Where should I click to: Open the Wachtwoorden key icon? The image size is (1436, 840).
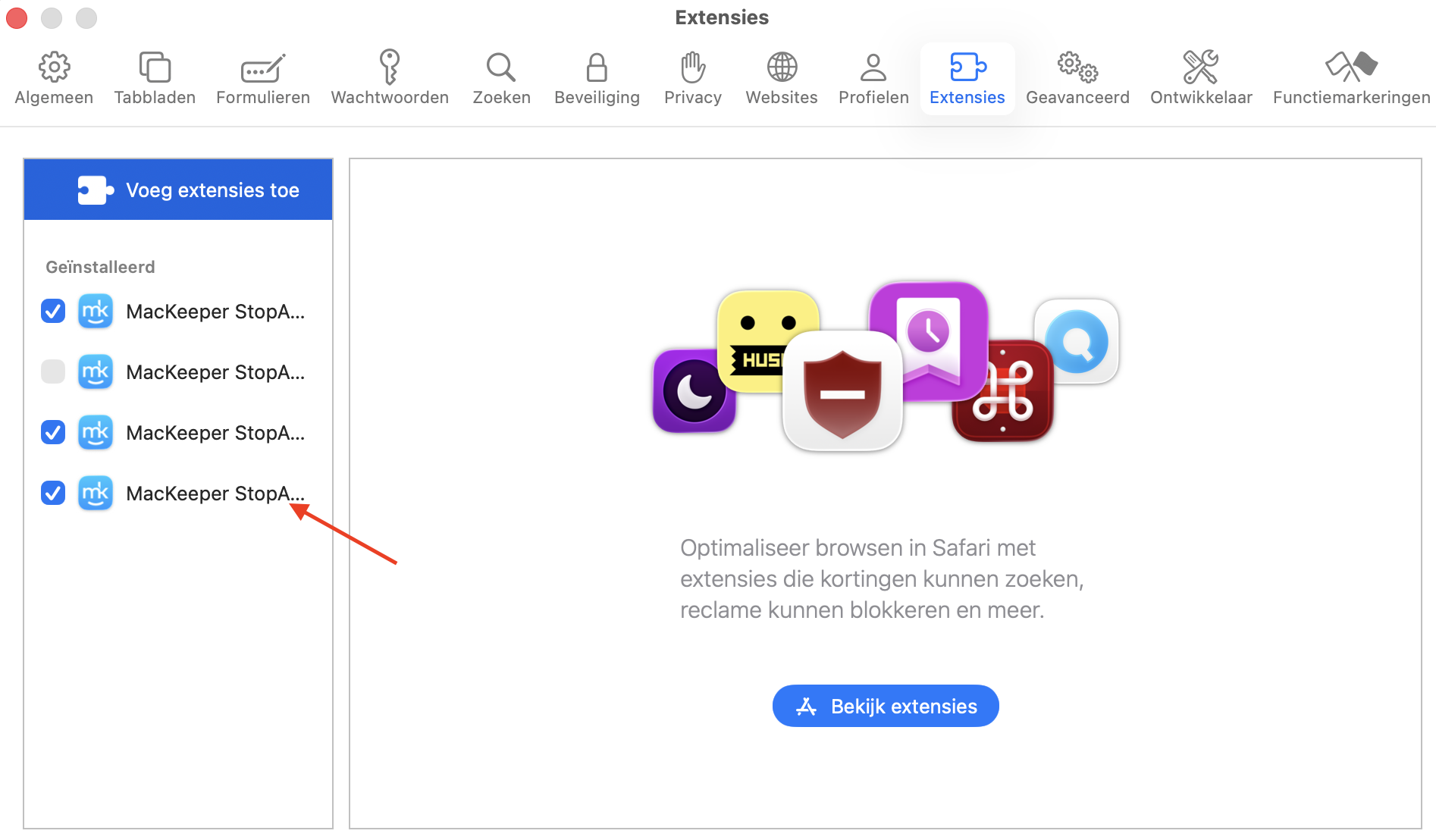(x=390, y=67)
